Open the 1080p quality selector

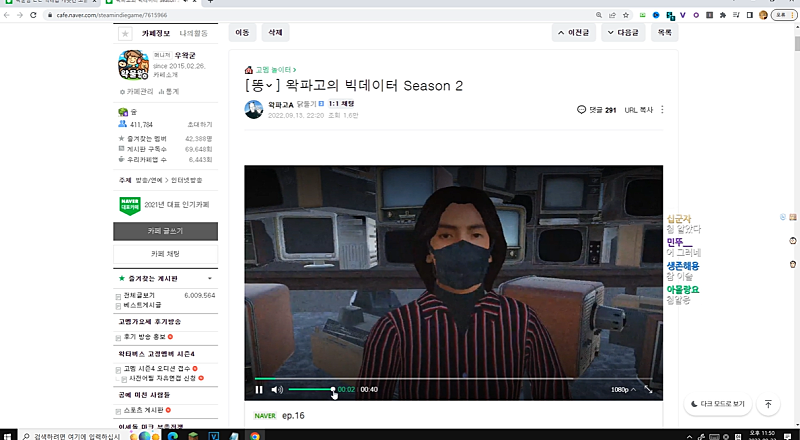click(x=623, y=389)
